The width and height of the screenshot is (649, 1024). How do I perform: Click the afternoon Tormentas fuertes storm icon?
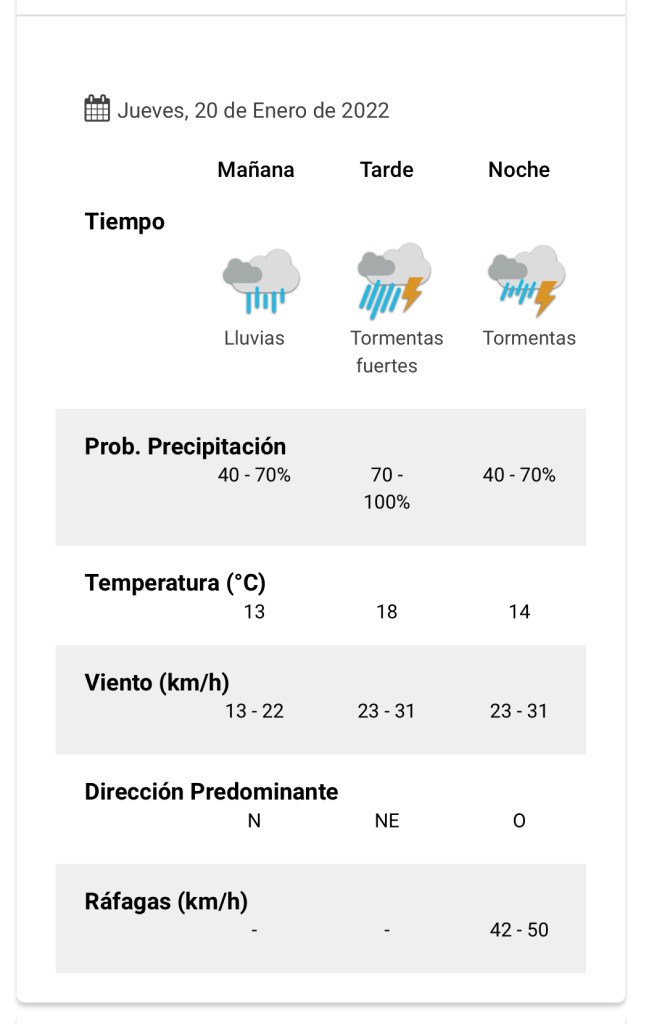click(x=392, y=281)
